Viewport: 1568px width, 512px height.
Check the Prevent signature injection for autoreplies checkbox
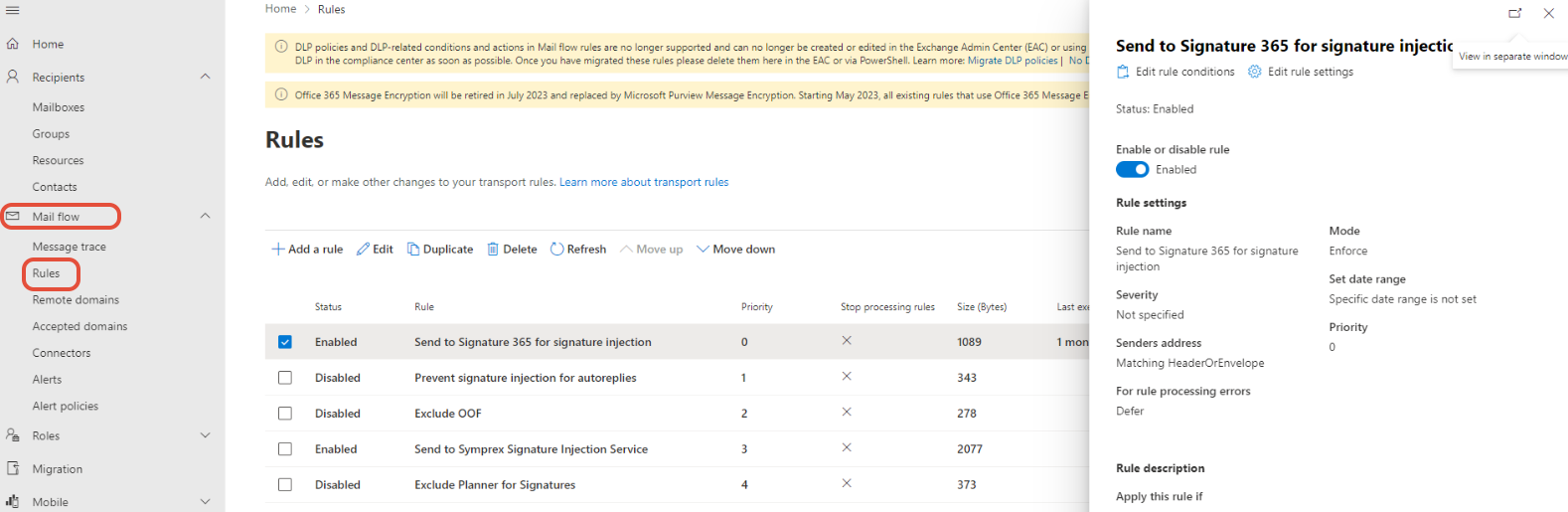click(285, 378)
